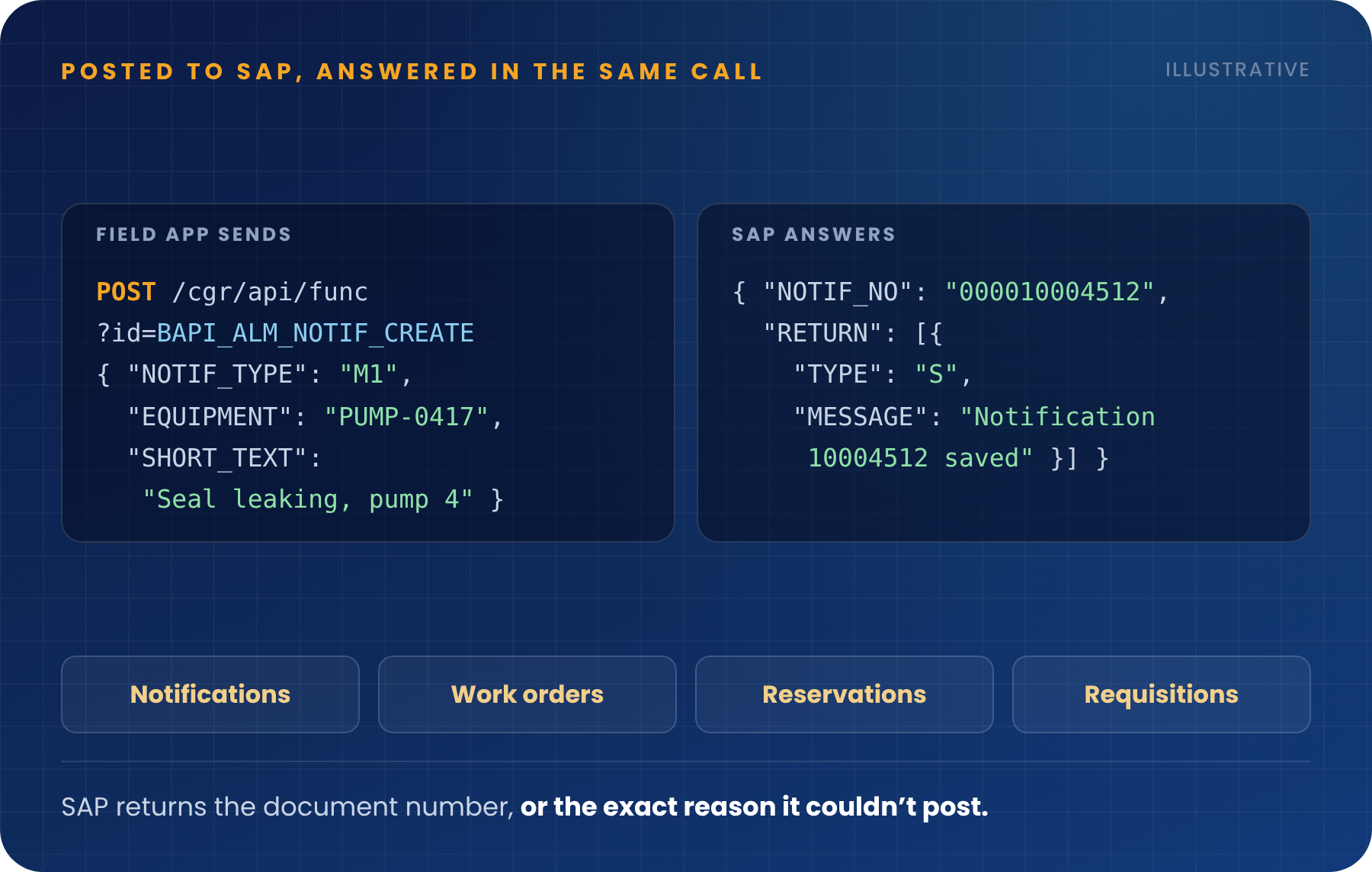This screenshot has height=872, width=1372.
Task: Select the "M1" notification type value
Action: tap(369, 374)
